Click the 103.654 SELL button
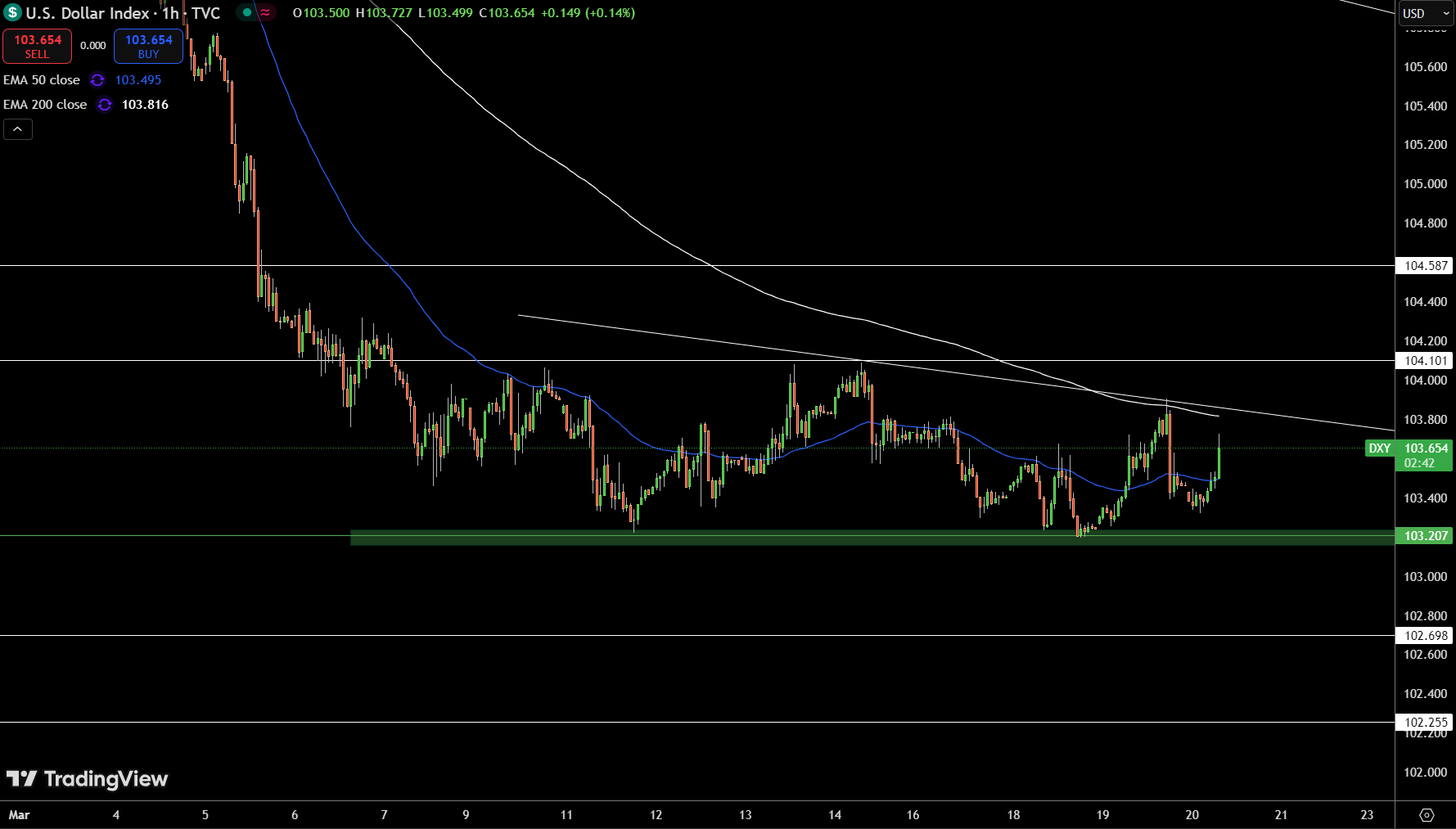 [37, 47]
